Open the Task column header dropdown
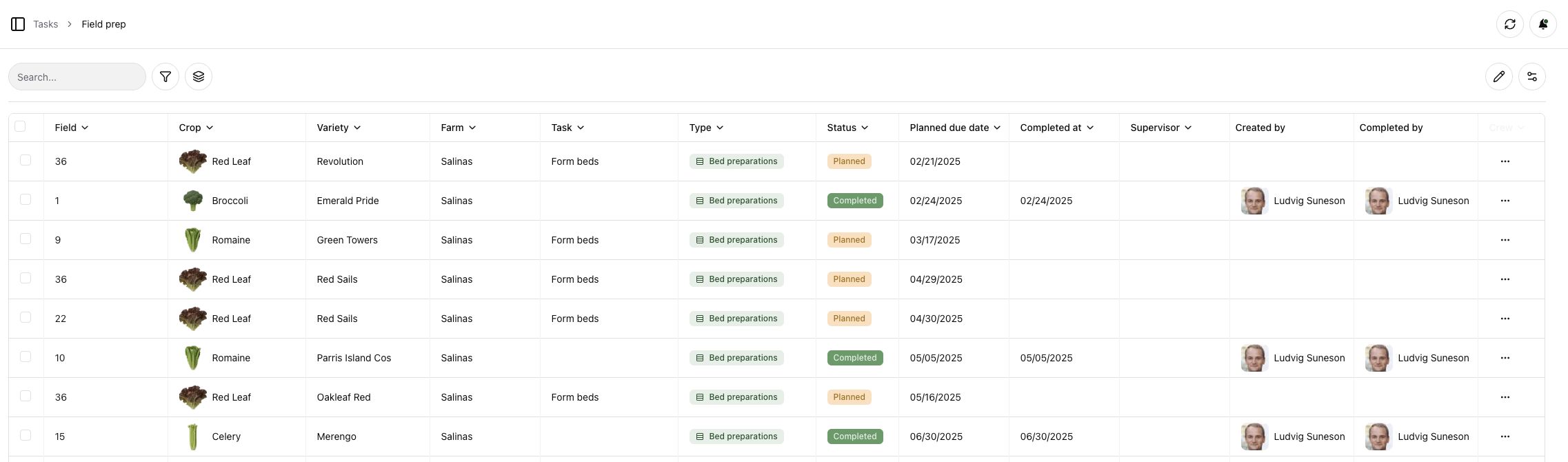Viewport: 1568px width, 462px height. click(567, 128)
